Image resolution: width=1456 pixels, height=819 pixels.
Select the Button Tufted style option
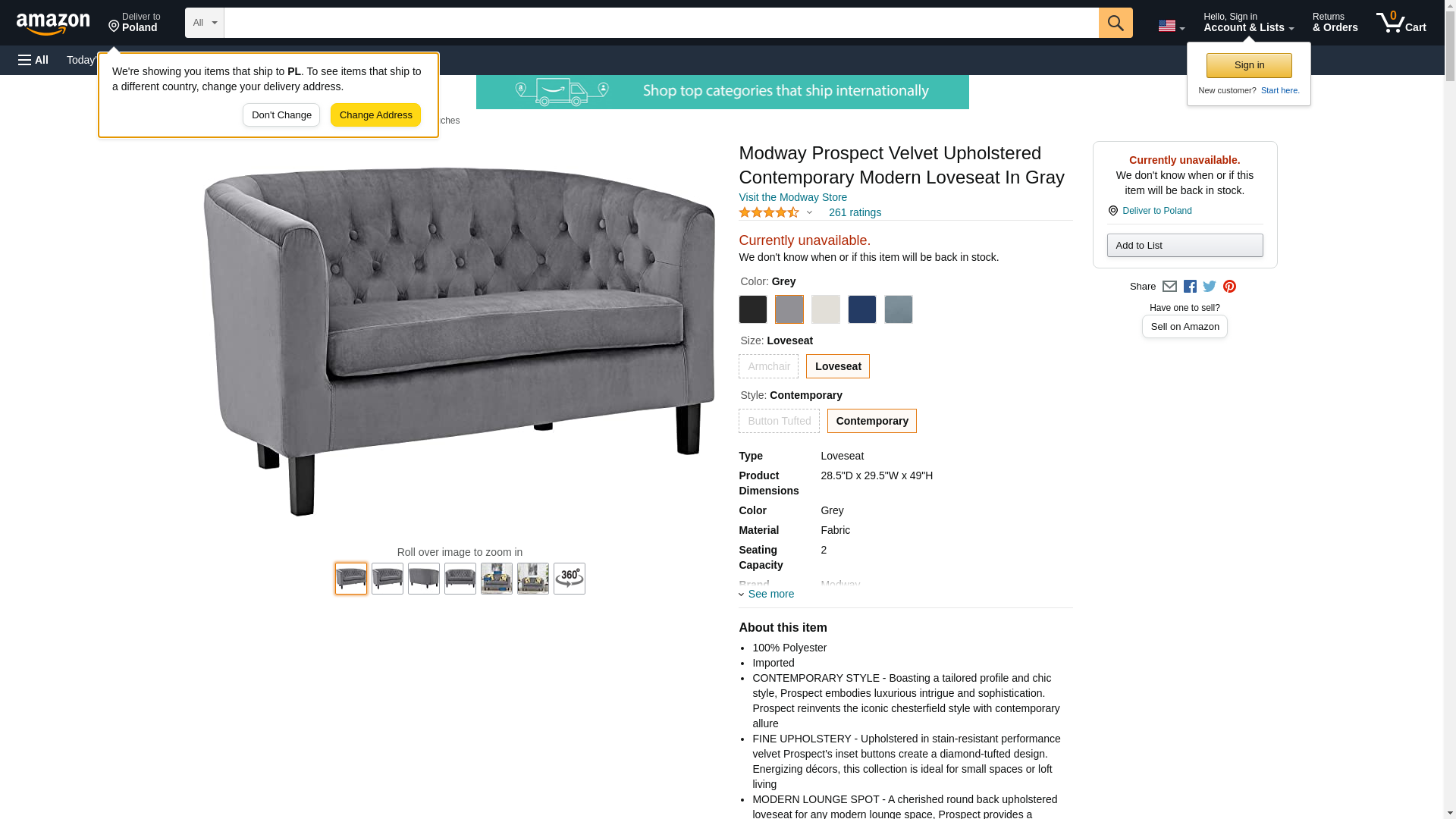coord(779,421)
